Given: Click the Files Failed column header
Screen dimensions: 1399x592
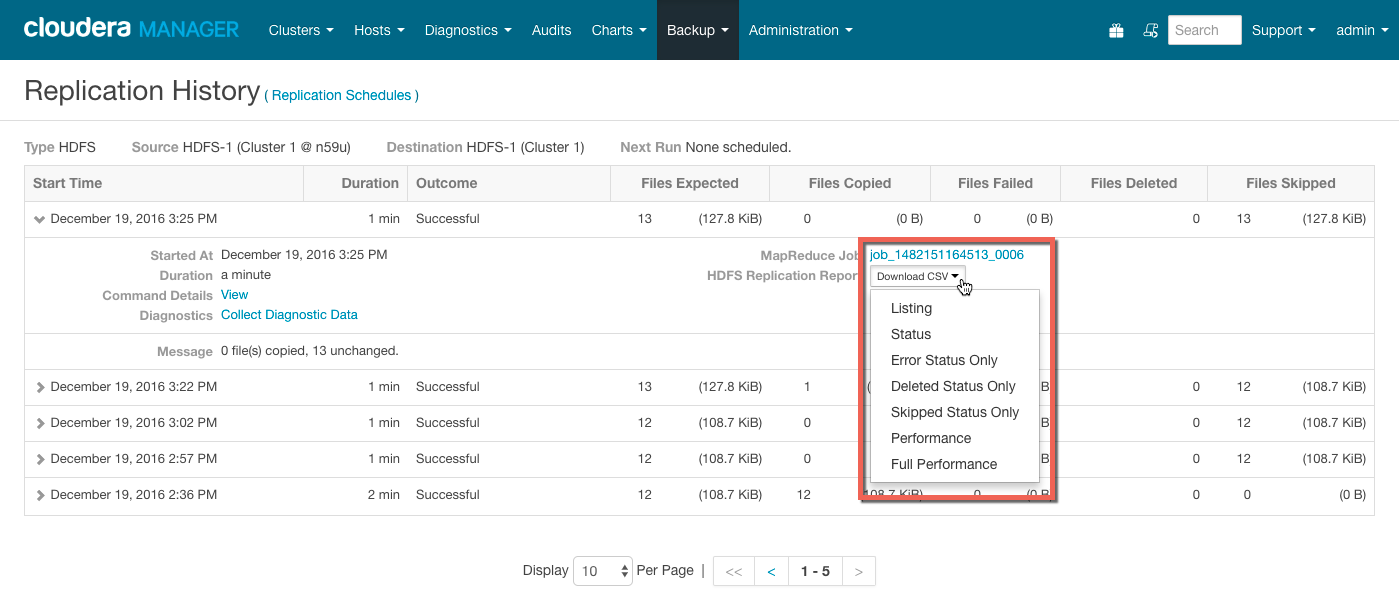Looking at the screenshot, I should 995,183.
